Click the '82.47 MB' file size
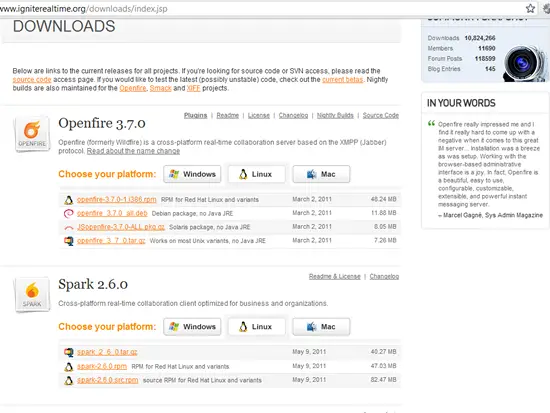 [x=383, y=380]
